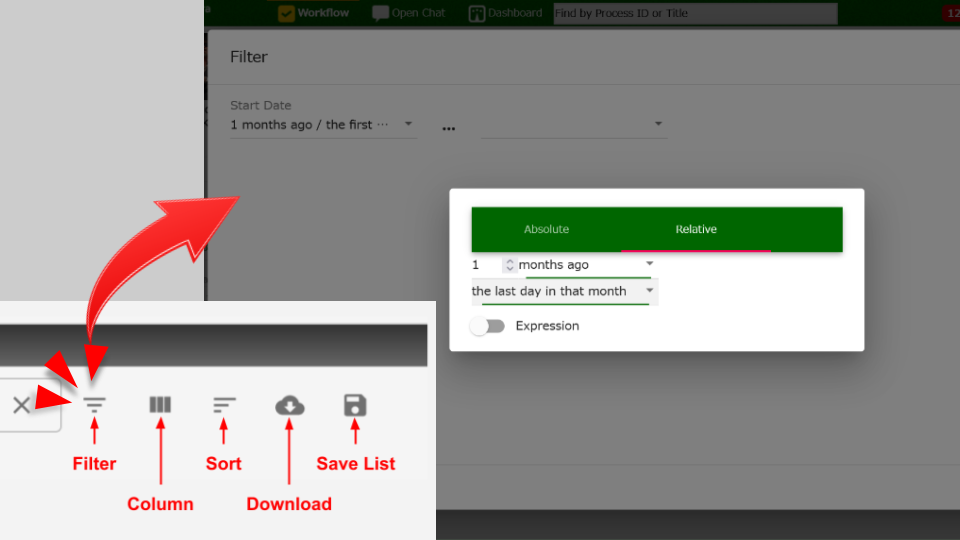Expand the empty end date dropdown
This screenshot has height=540, width=960.
(x=573, y=125)
